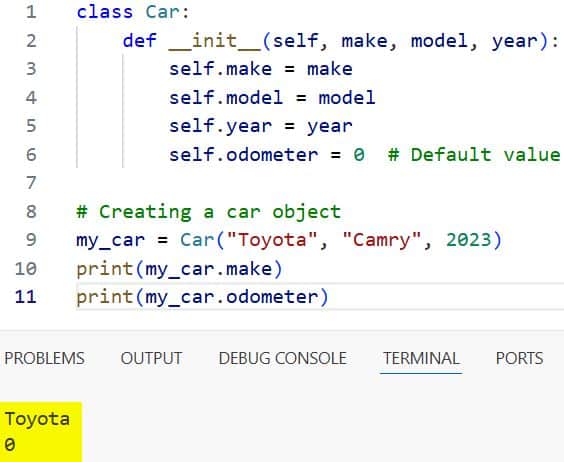Click '# Default value' comment
Image resolution: width=564 pixels, height=462 pixels.
pyautogui.click(x=474, y=155)
